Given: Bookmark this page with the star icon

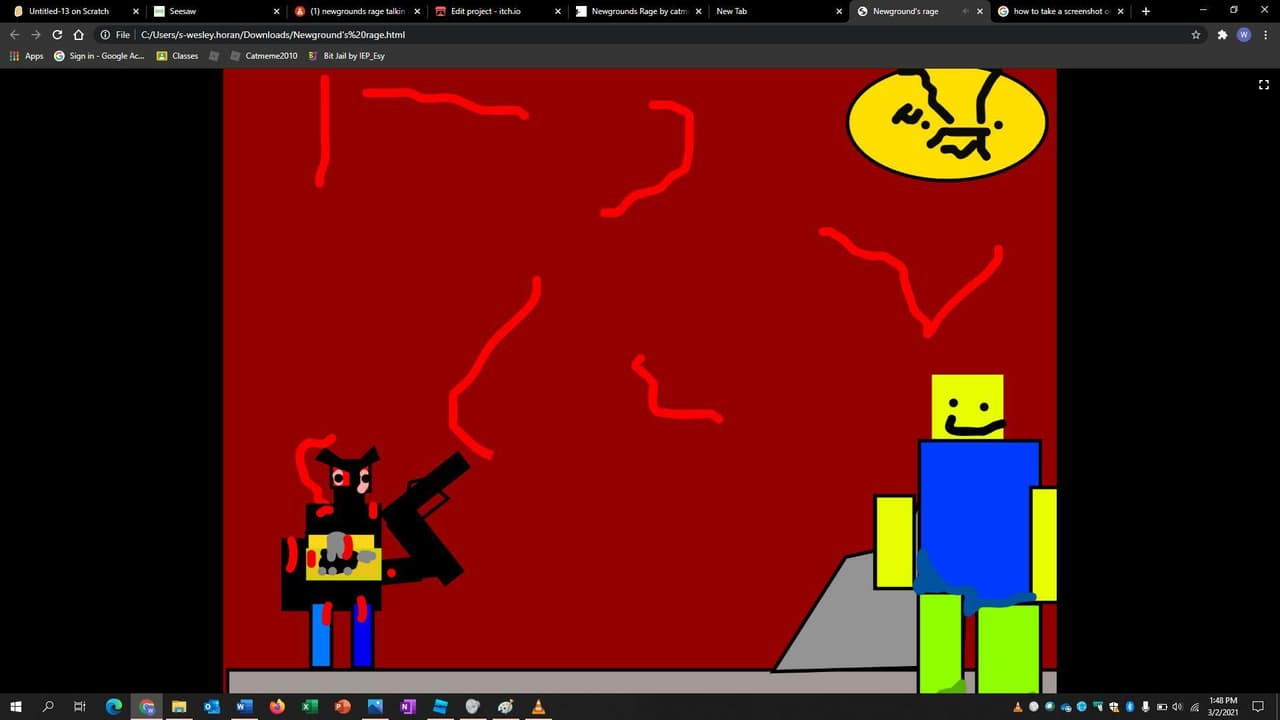Looking at the screenshot, I should [x=1196, y=34].
